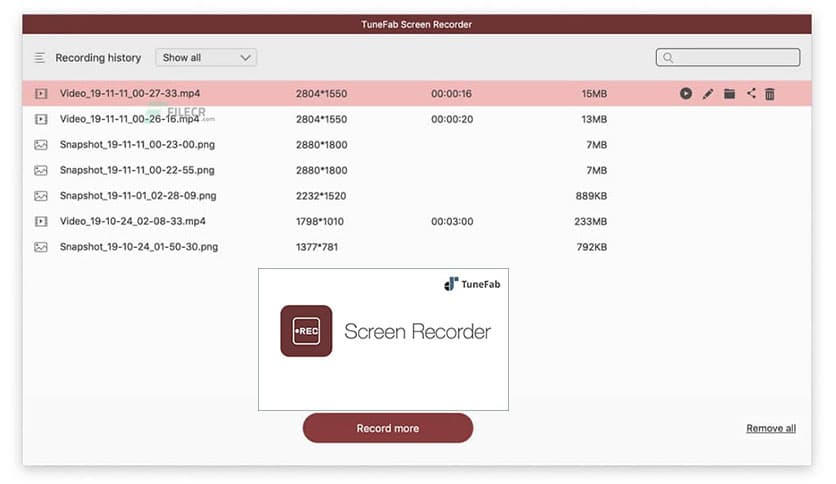Image resolution: width=836 pixels, height=484 pixels.
Task: Click the image icon for Snapshot_19-11-01_02-28-09.png
Action: (x=41, y=196)
